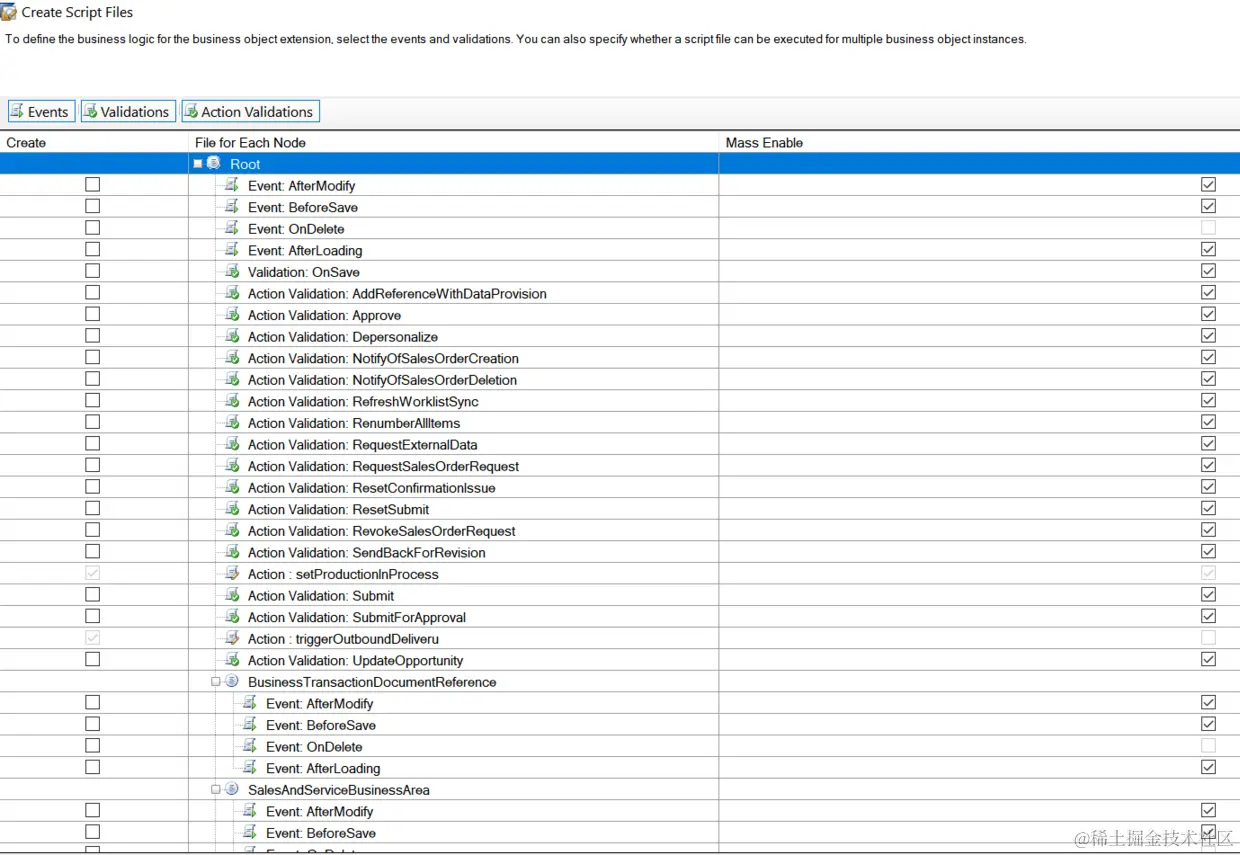Check Create box for Root Event: AfterModify
The image size is (1240, 855).
point(93,185)
